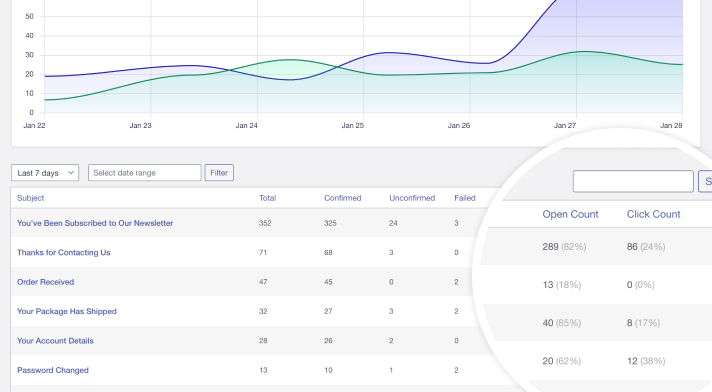
Task: Open the Last 7 days dropdown
Action: (45, 173)
